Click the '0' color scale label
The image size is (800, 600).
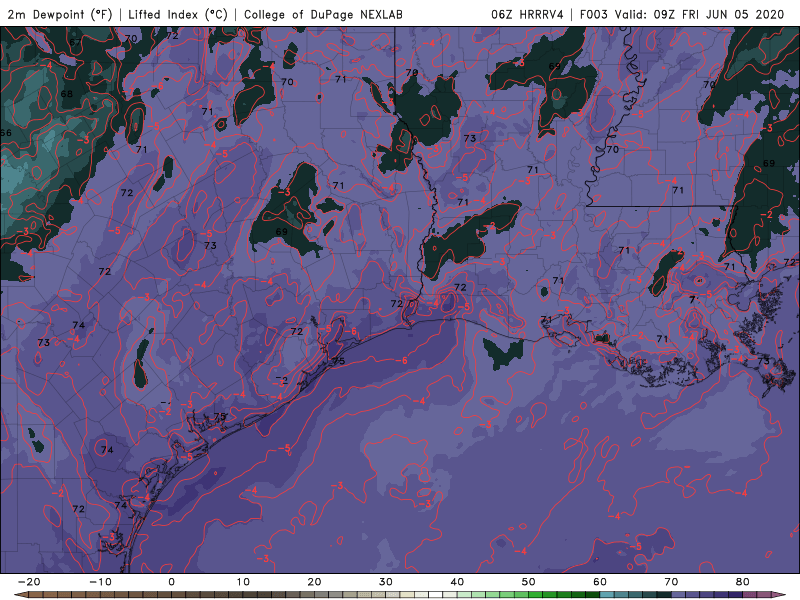pyautogui.click(x=171, y=582)
